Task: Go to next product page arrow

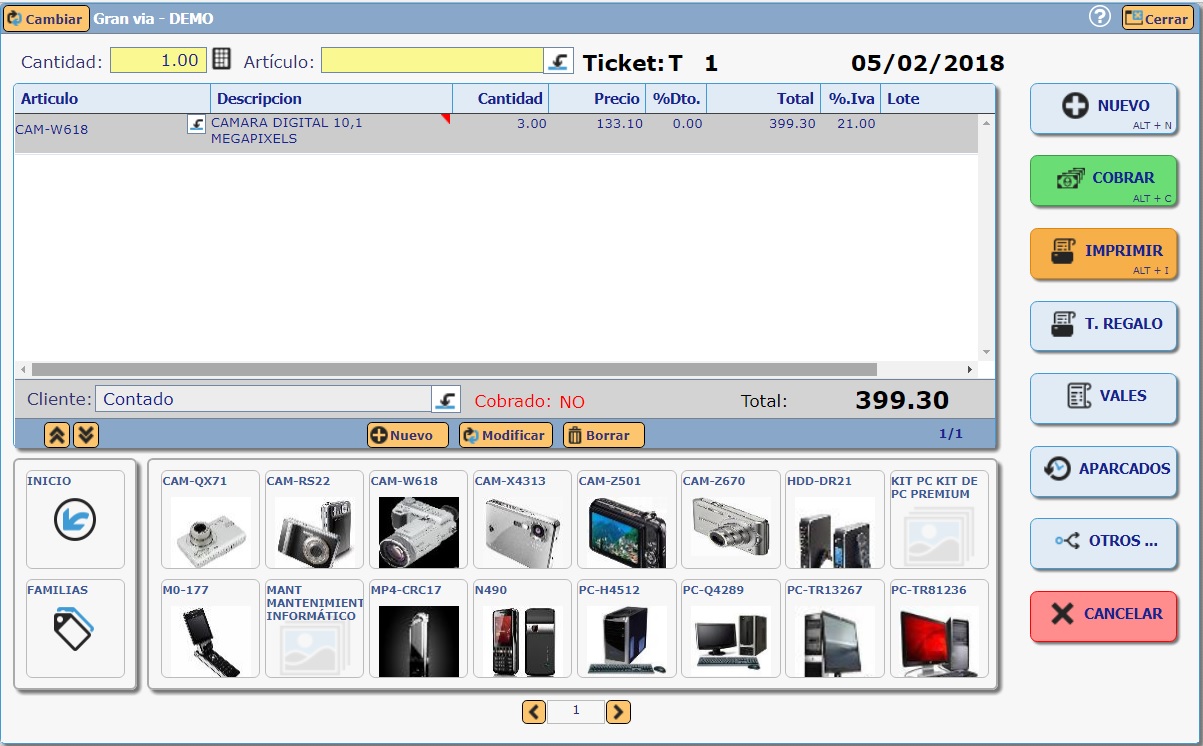Action: 619,711
